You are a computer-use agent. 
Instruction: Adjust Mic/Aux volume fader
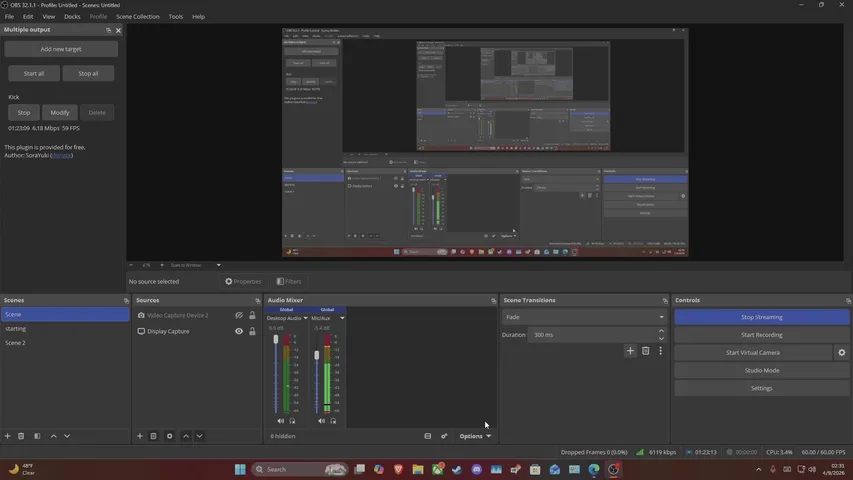coord(317,355)
